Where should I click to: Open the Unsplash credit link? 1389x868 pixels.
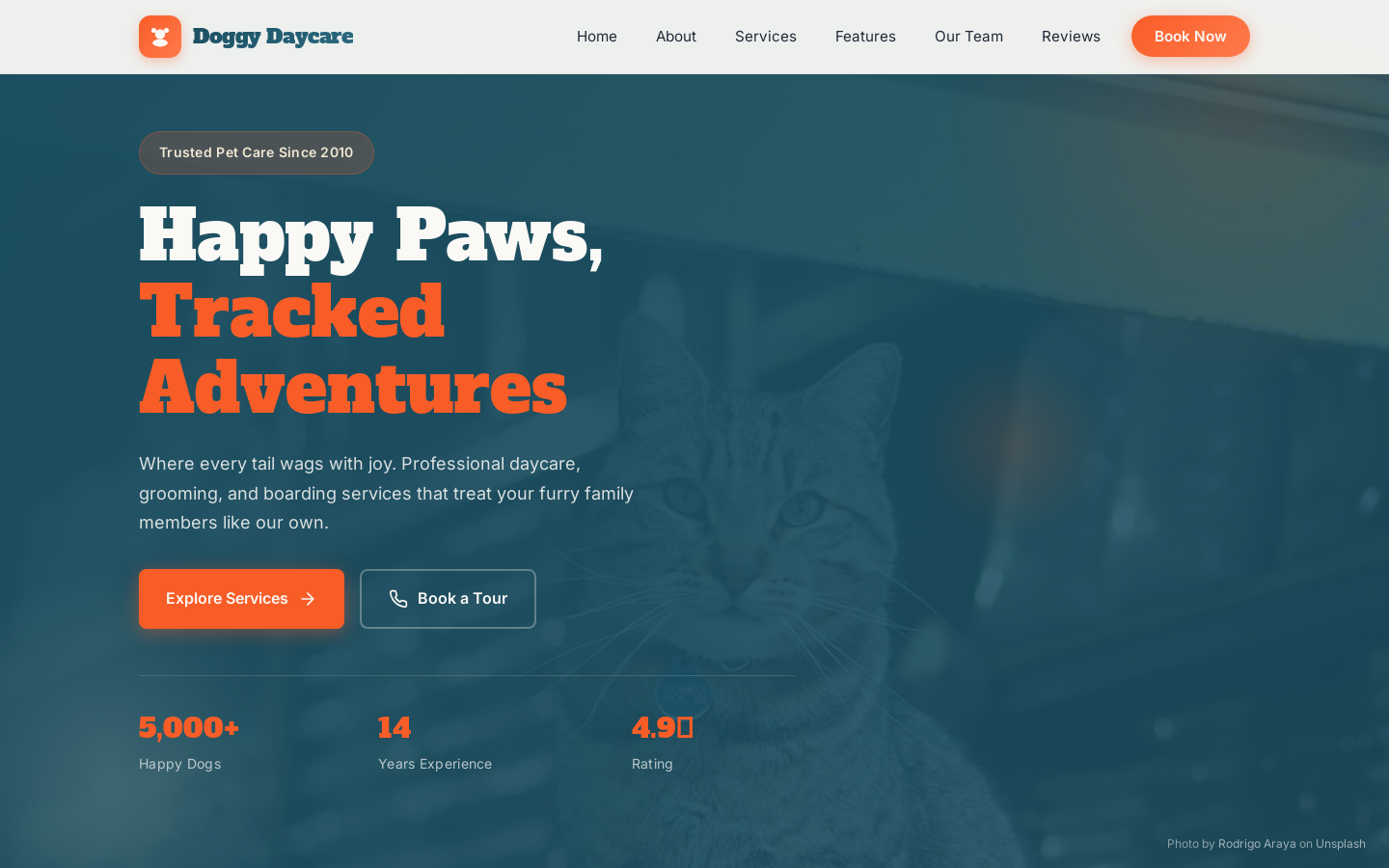(1341, 844)
